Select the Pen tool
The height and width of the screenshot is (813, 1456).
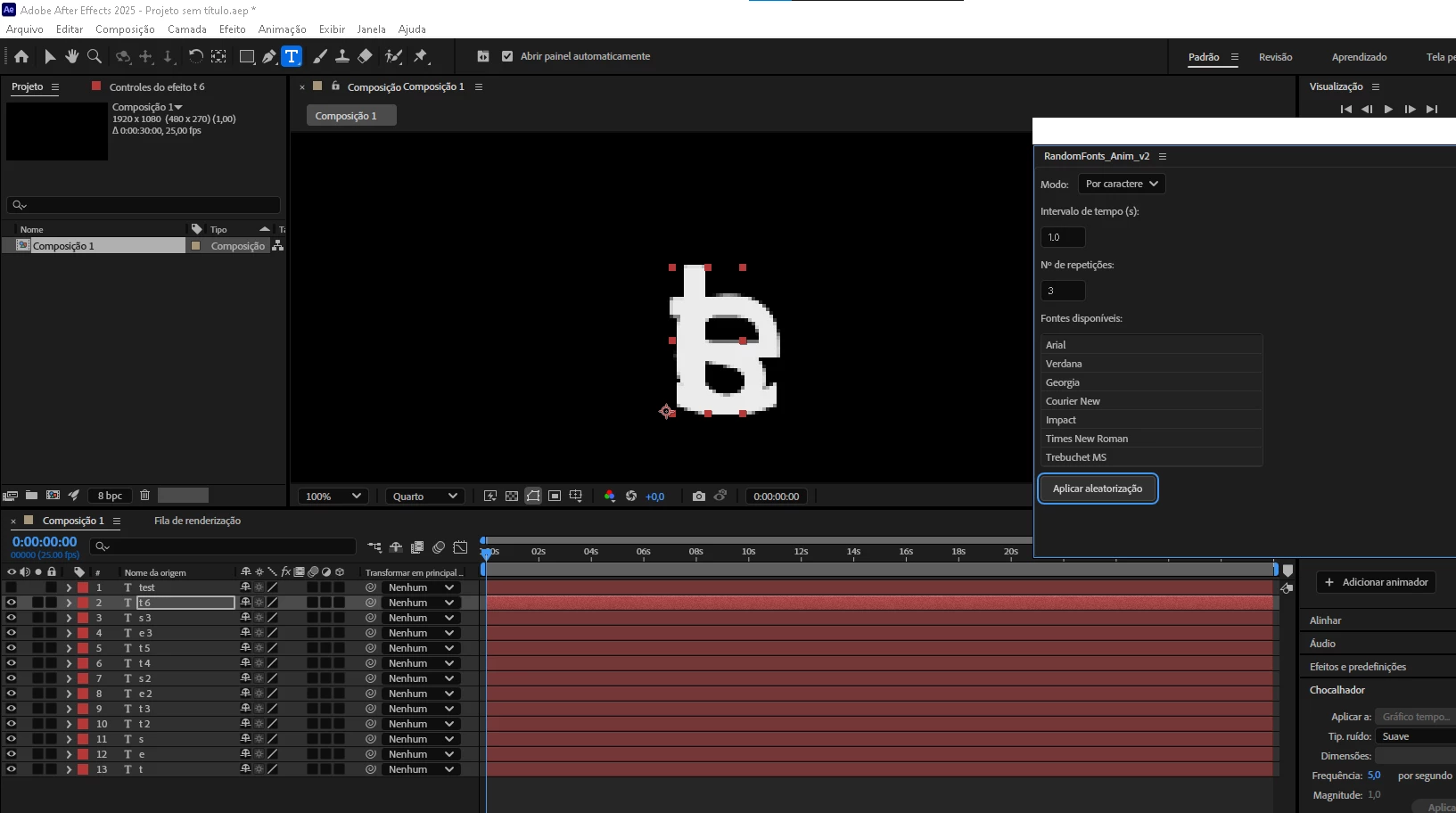pyautogui.click(x=269, y=56)
